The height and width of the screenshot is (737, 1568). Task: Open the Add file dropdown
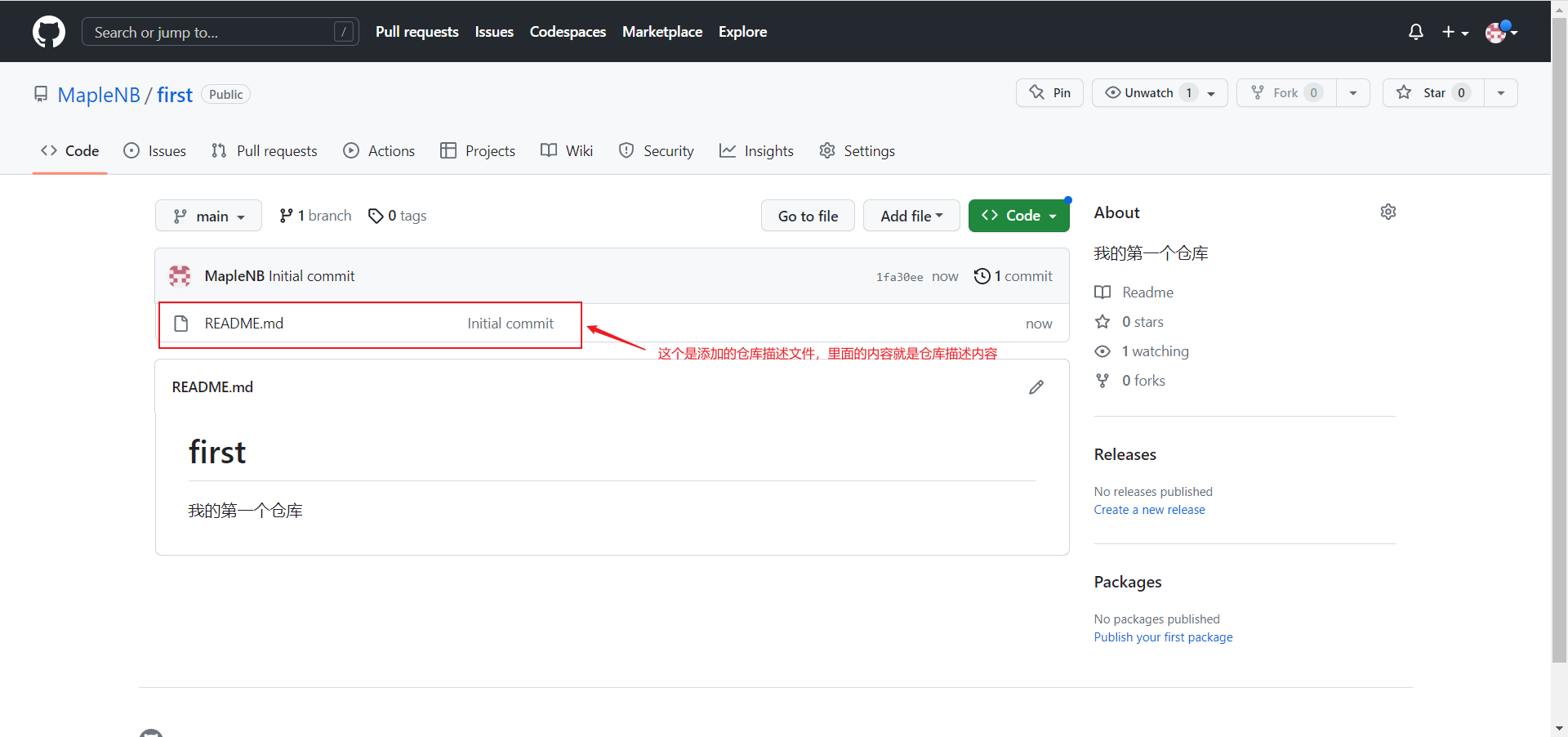(x=911, y=216)
